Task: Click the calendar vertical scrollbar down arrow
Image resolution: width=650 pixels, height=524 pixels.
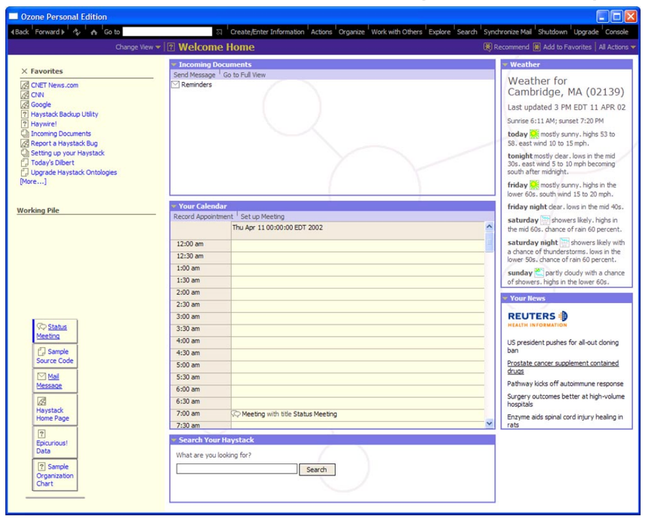Action: [489, 424]
